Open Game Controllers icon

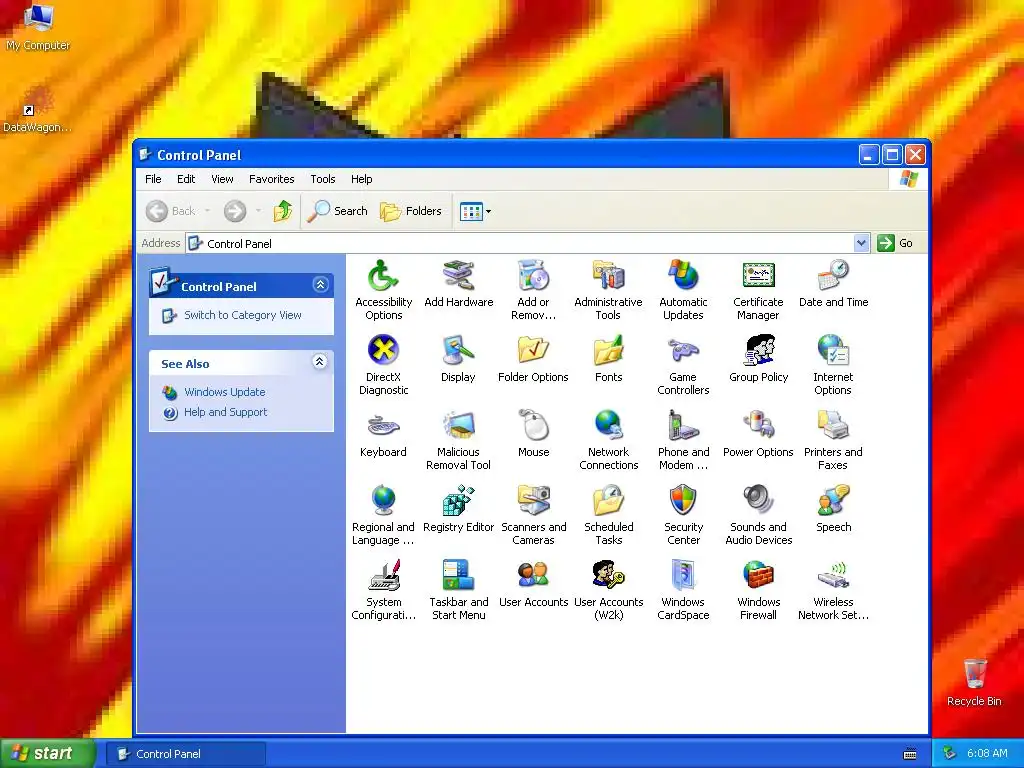point(683,351)
